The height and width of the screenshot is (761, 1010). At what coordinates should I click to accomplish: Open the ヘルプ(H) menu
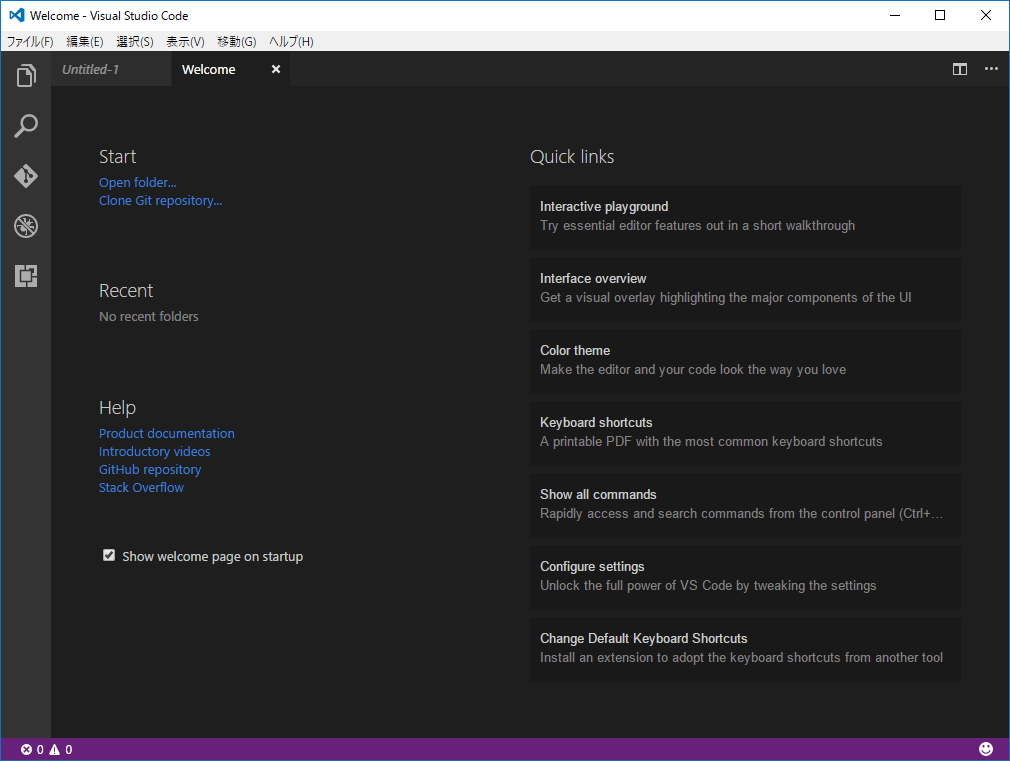291,41
